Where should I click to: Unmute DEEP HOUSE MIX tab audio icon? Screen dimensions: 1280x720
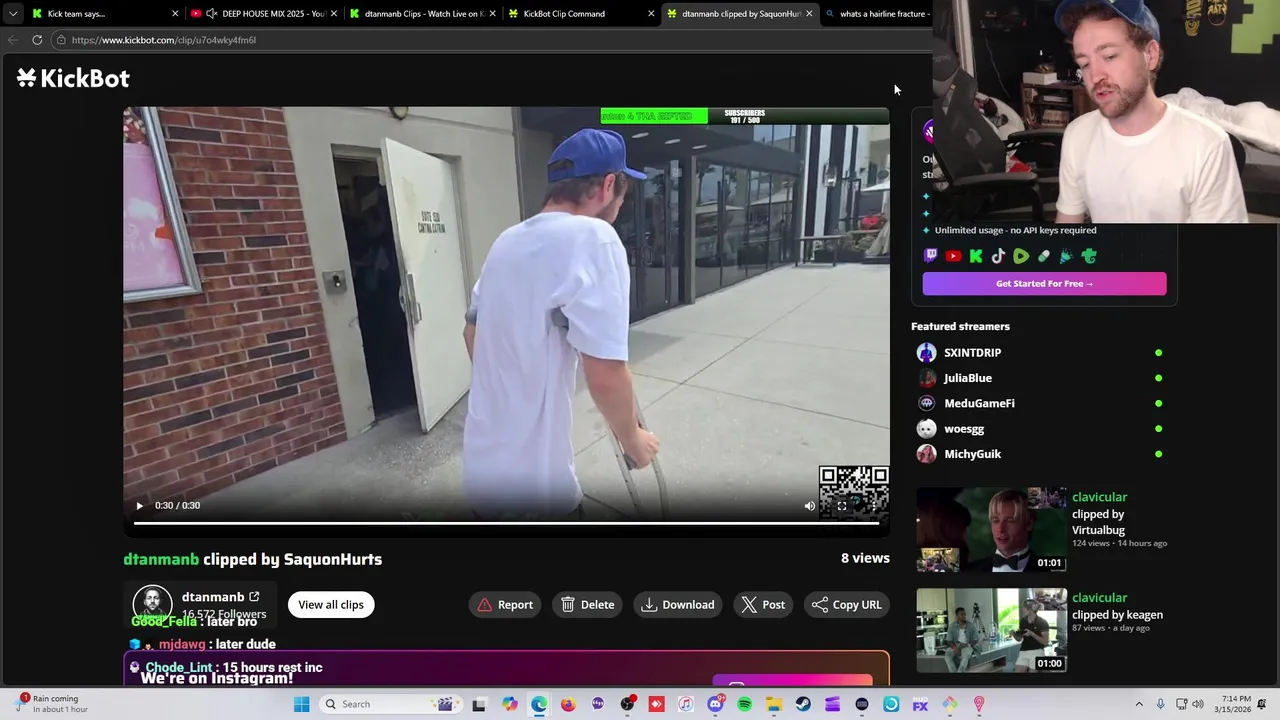(211, 13)
